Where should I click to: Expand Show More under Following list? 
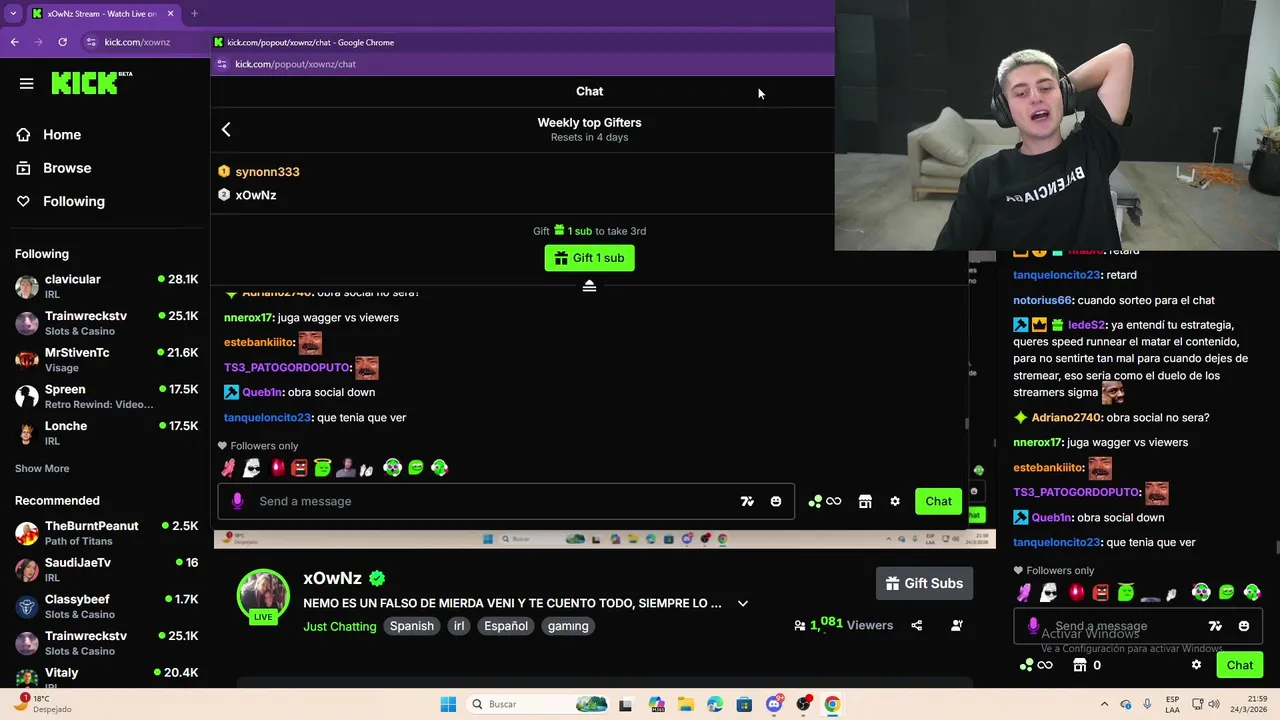(42, 468)
